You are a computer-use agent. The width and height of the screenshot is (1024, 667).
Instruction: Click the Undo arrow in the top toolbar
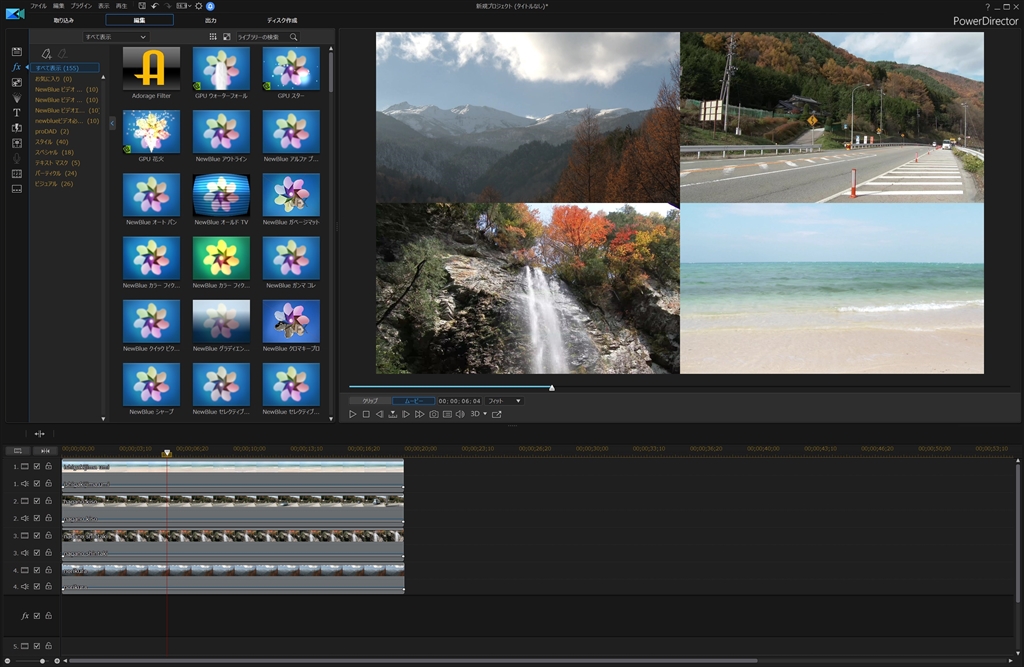click(x=155, y=6)
